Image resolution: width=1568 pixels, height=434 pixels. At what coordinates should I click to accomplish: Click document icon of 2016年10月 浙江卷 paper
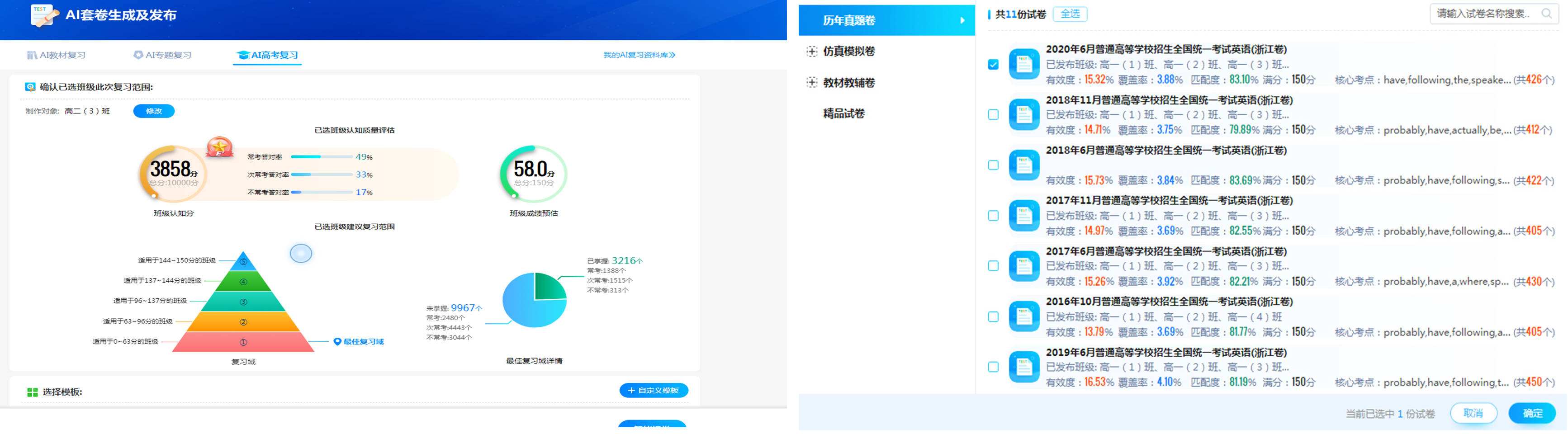(x=1024, y=316)
